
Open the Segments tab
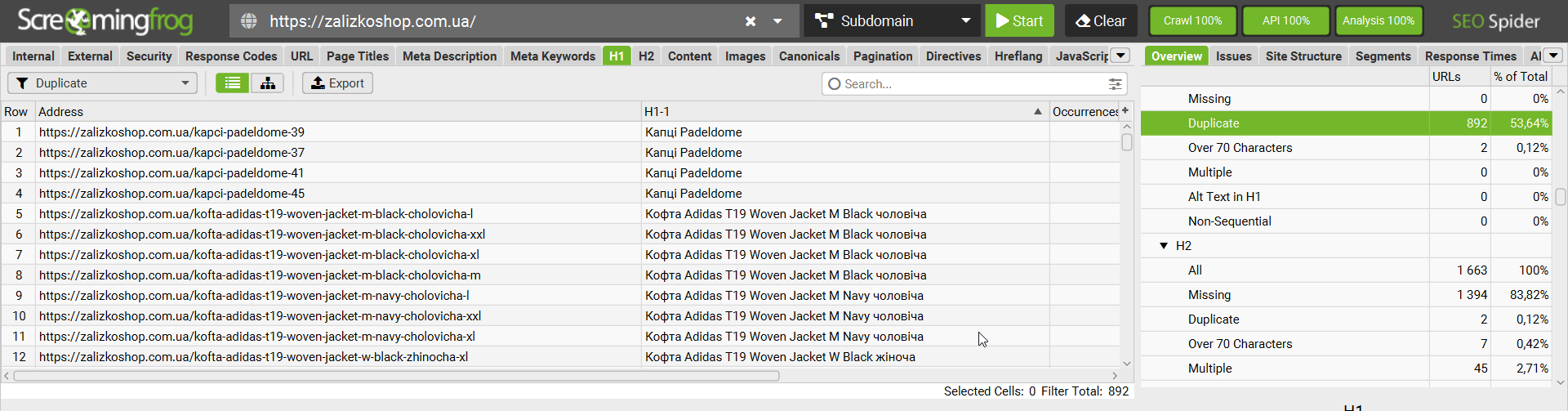point(1383,56)
